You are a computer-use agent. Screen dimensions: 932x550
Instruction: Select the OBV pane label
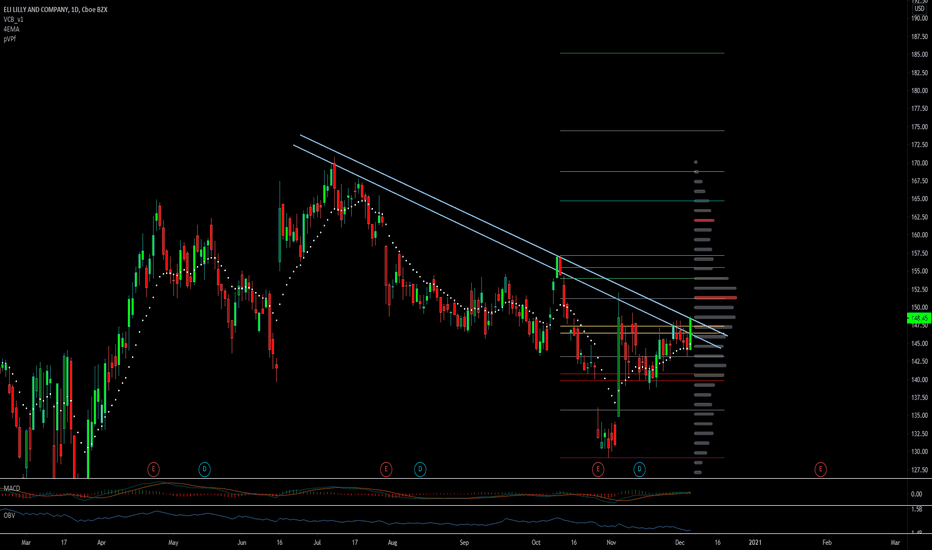[10, 516]
